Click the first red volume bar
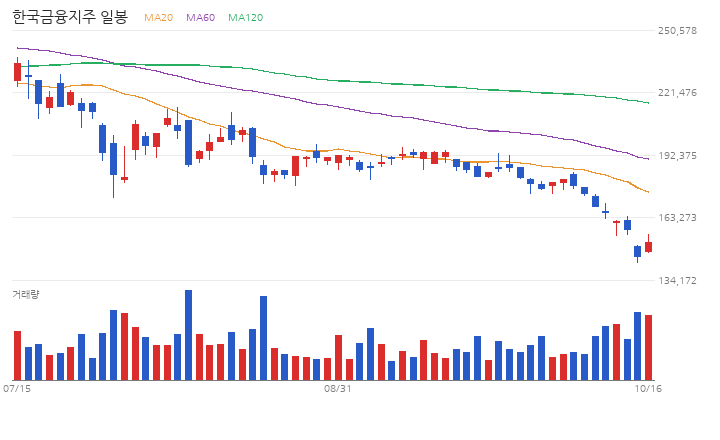 [17, 355]
